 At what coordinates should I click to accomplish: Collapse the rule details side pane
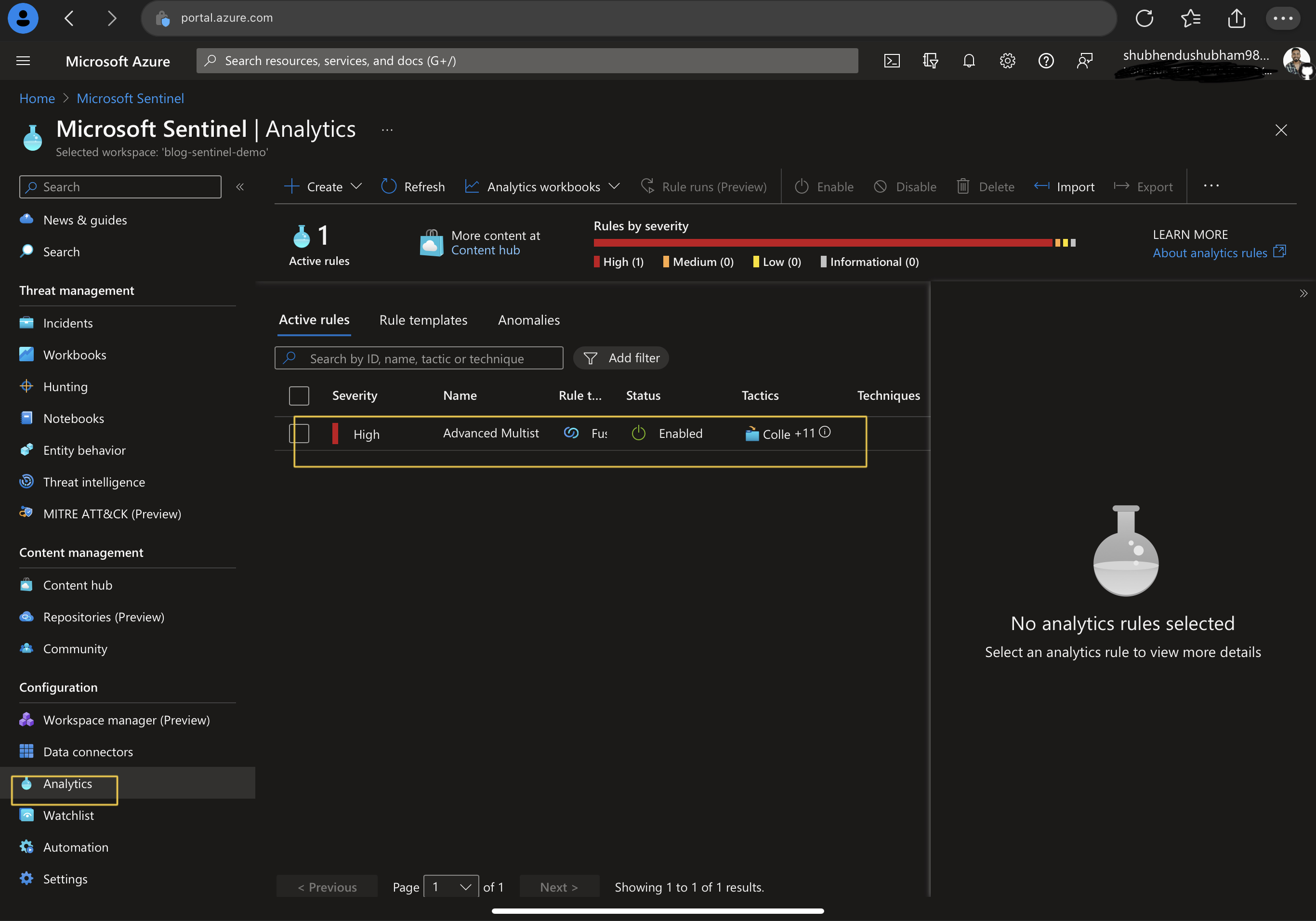tap(1303, 293)
